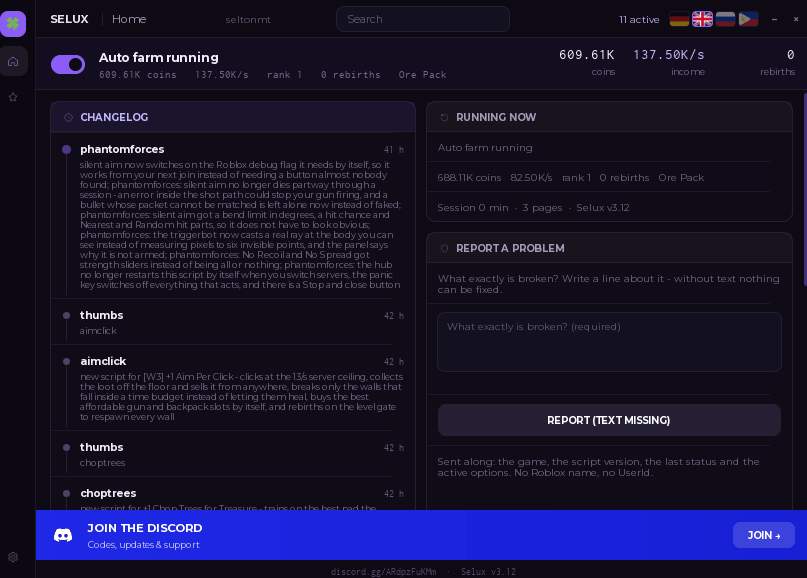Screen dimensions: 807x578
Task: Click the SELUX brand name in header
Action: 69,19
